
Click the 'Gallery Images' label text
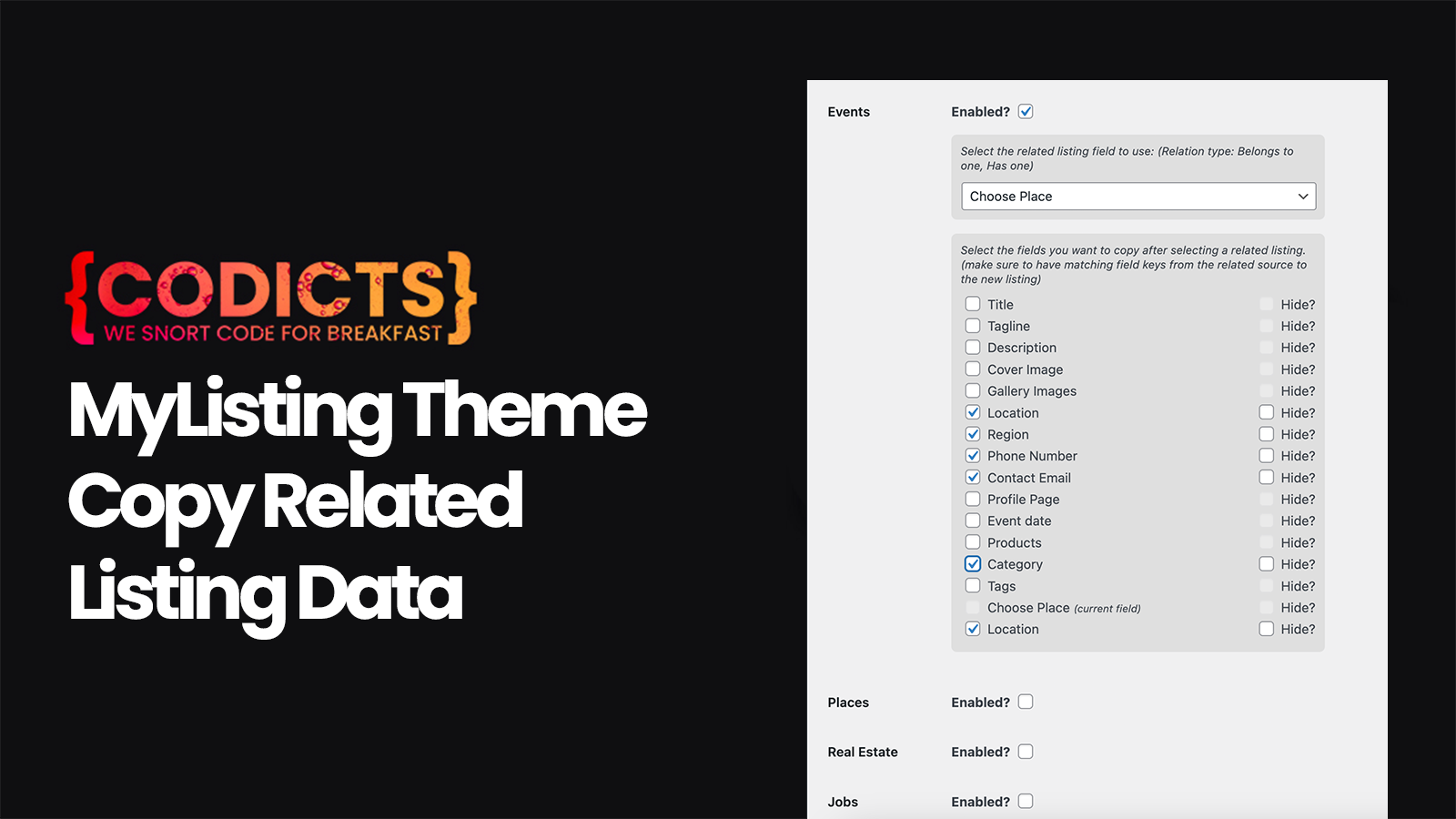[x=1032, y=391]
